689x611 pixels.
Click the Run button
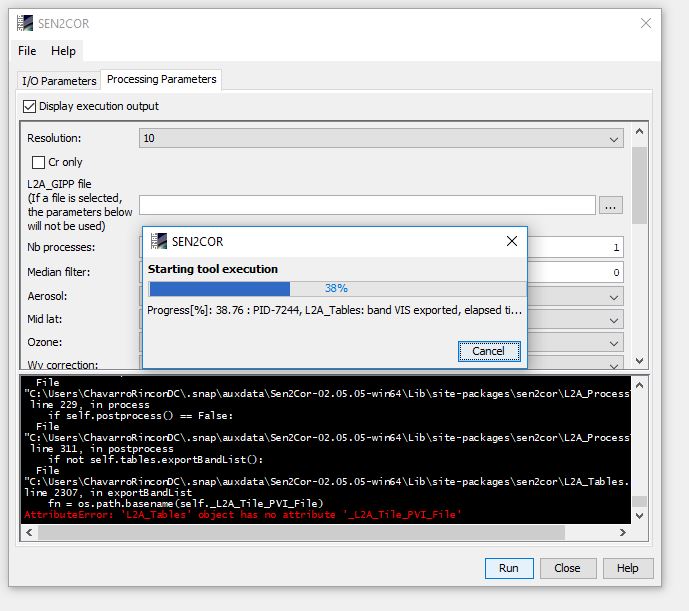pyautogui.click(x=509, y=568)
